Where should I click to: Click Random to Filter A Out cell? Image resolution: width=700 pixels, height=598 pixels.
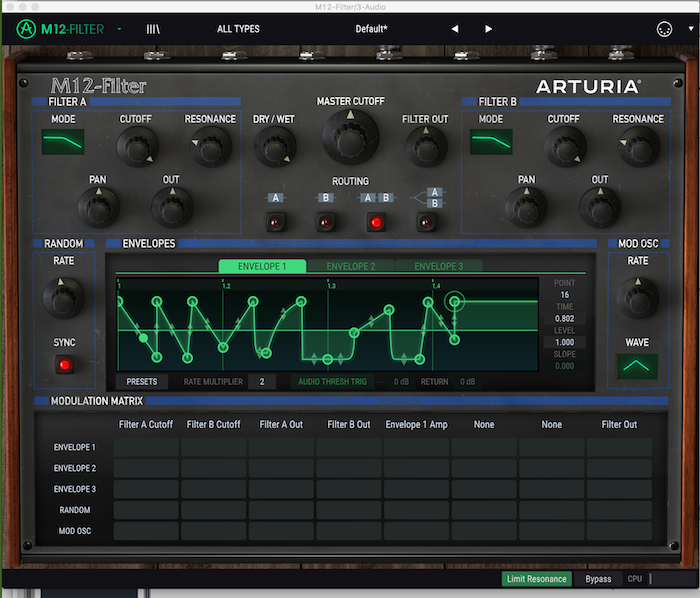tap(281, 510)
